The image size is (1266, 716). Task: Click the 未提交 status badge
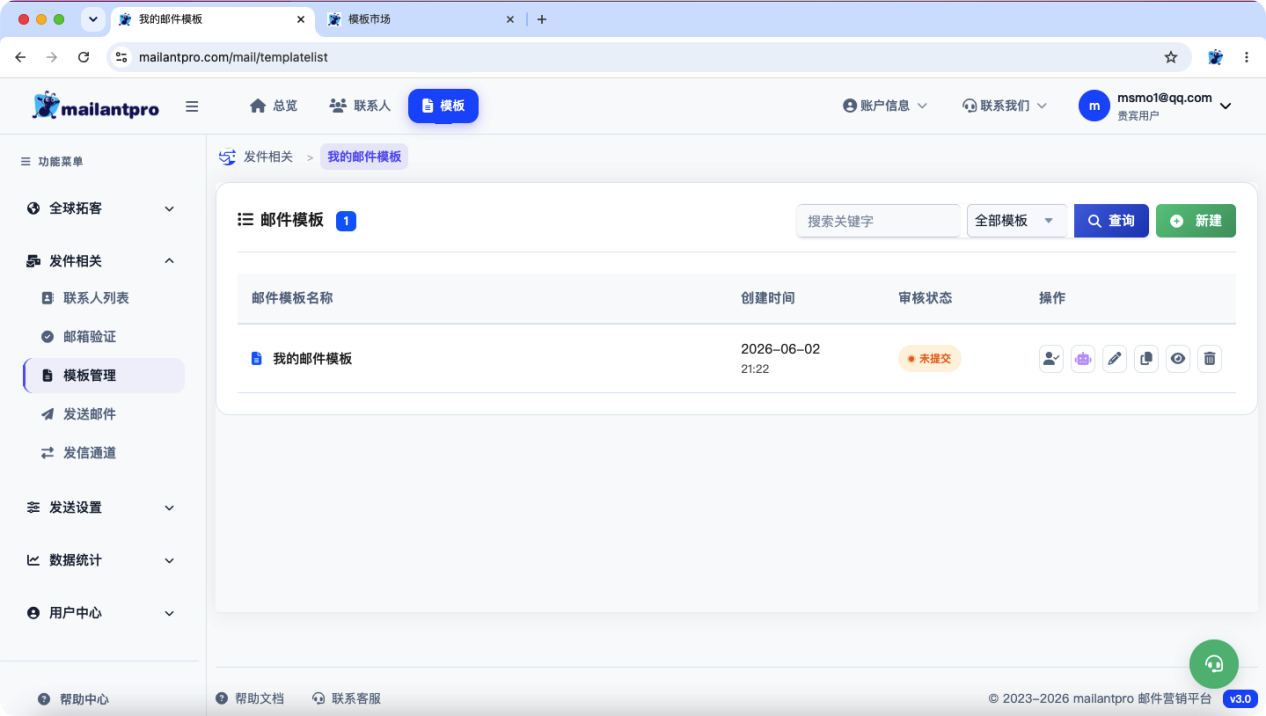tap(930, 358)
